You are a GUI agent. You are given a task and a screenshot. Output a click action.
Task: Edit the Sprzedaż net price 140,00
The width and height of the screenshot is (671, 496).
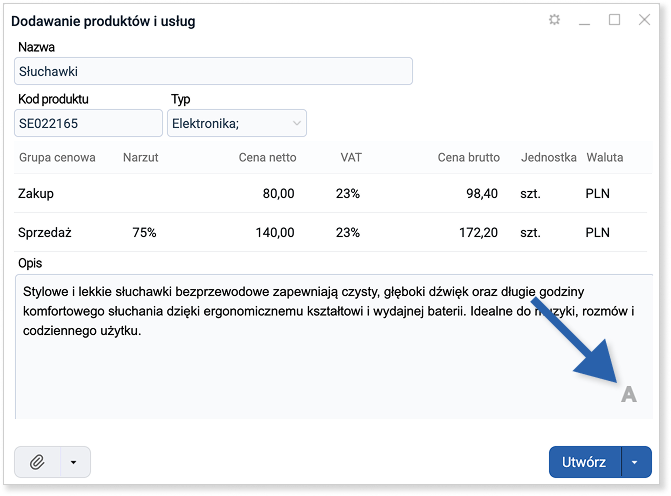coord(275,232)
